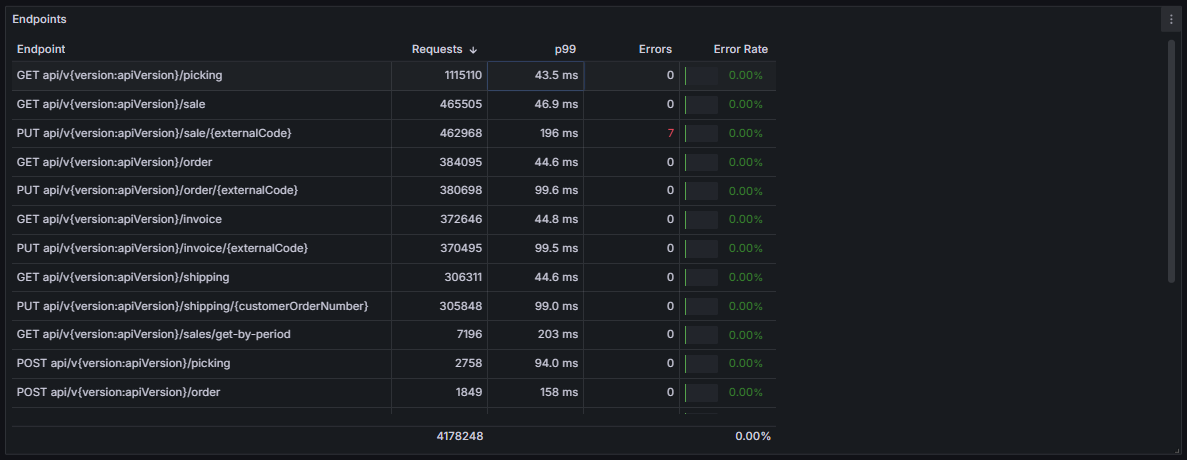
Task: Click the error rate gauge bar for GET picking
Action: [x=701, y=76]
